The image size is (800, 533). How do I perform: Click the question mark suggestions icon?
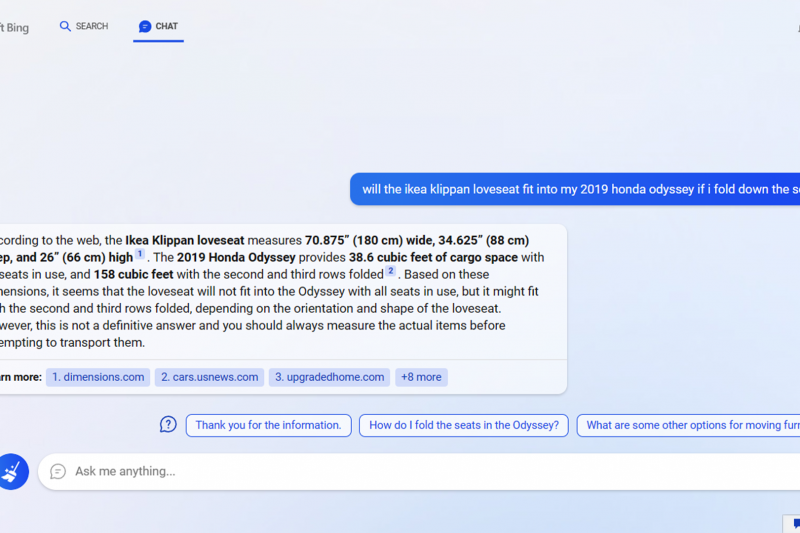coord(168,424)
